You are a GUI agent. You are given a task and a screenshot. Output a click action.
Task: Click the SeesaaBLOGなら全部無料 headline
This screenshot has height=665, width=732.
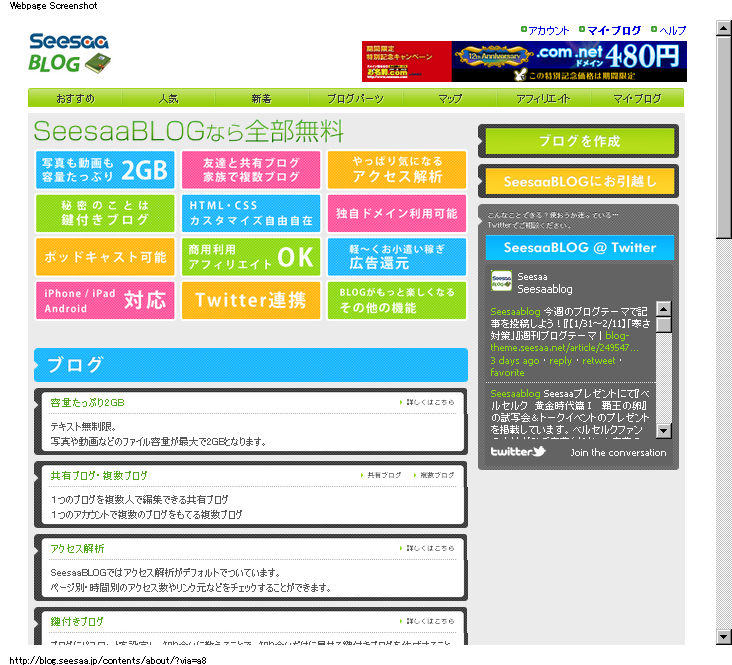(189, 131)
